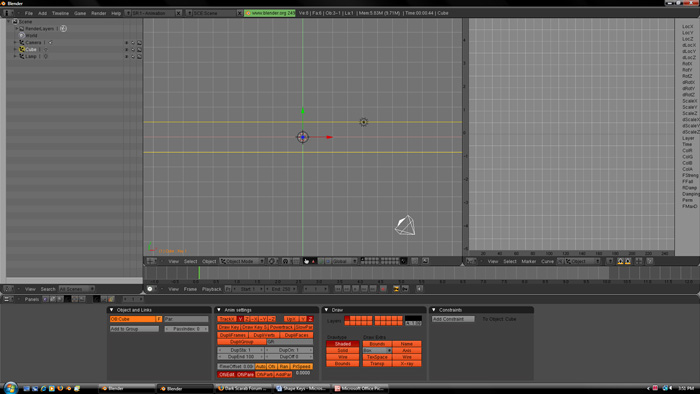Open the IPO editor View menu
The width and height of the screenshot is (700, 394).
coord(493,261)
